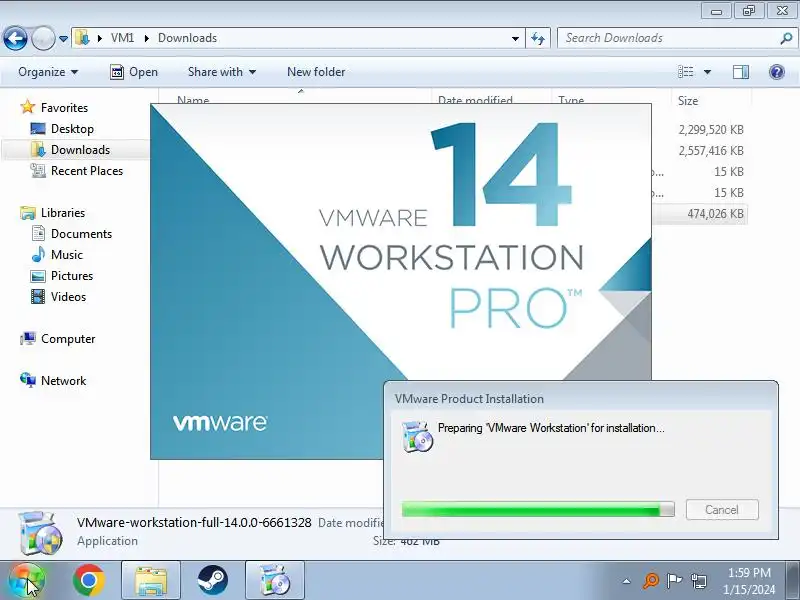Expand the address bar history dropdown
The width and height of the screenshot is (800, 600).
tap(515, 38)
